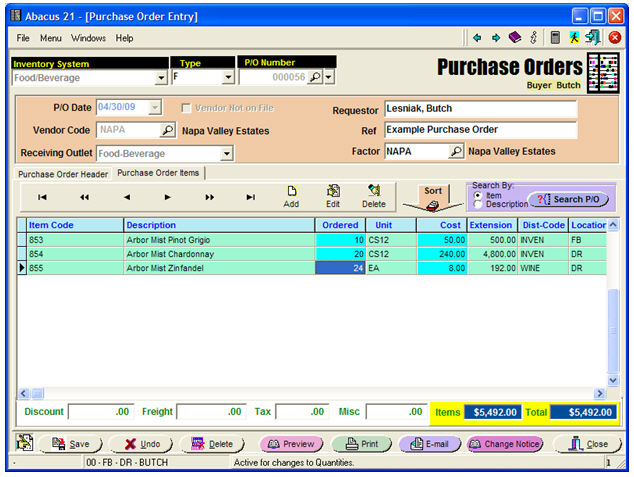Click the Add record icon
Screen dimensions: 634x477
pyautogui.click(x=291, y=195)
